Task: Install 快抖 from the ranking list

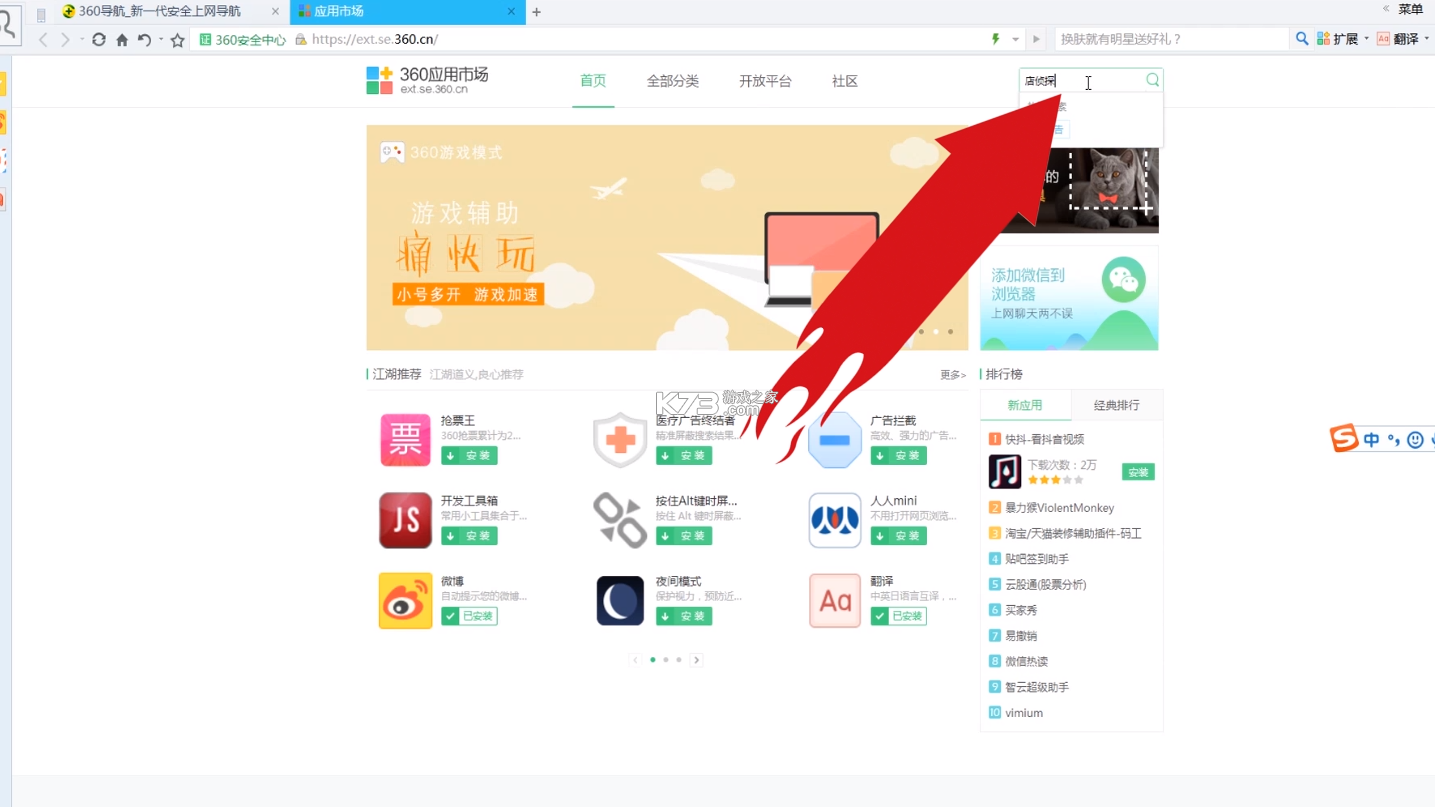Action: point(1138,472)
